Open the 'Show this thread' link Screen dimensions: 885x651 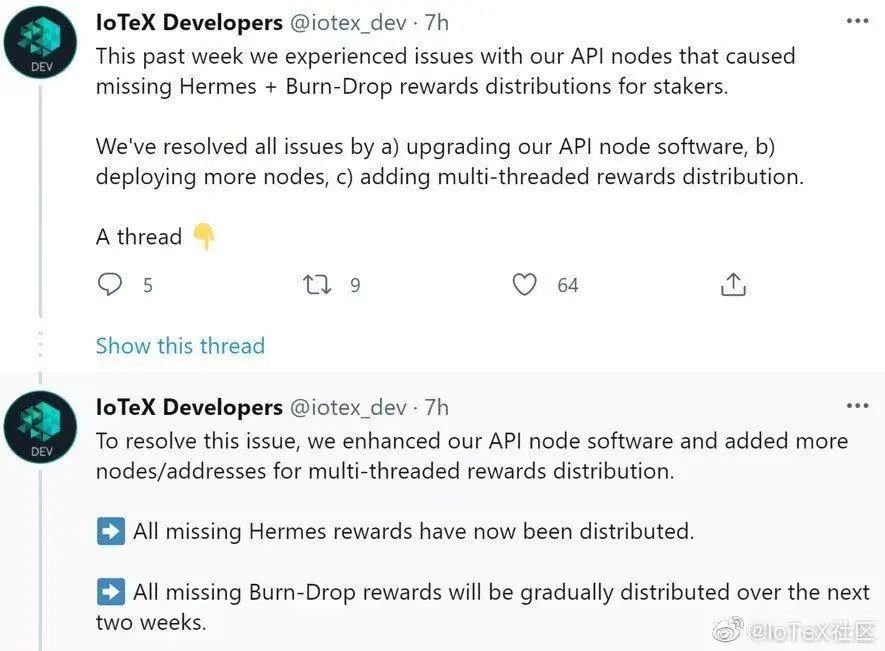(x=180, y=346)
